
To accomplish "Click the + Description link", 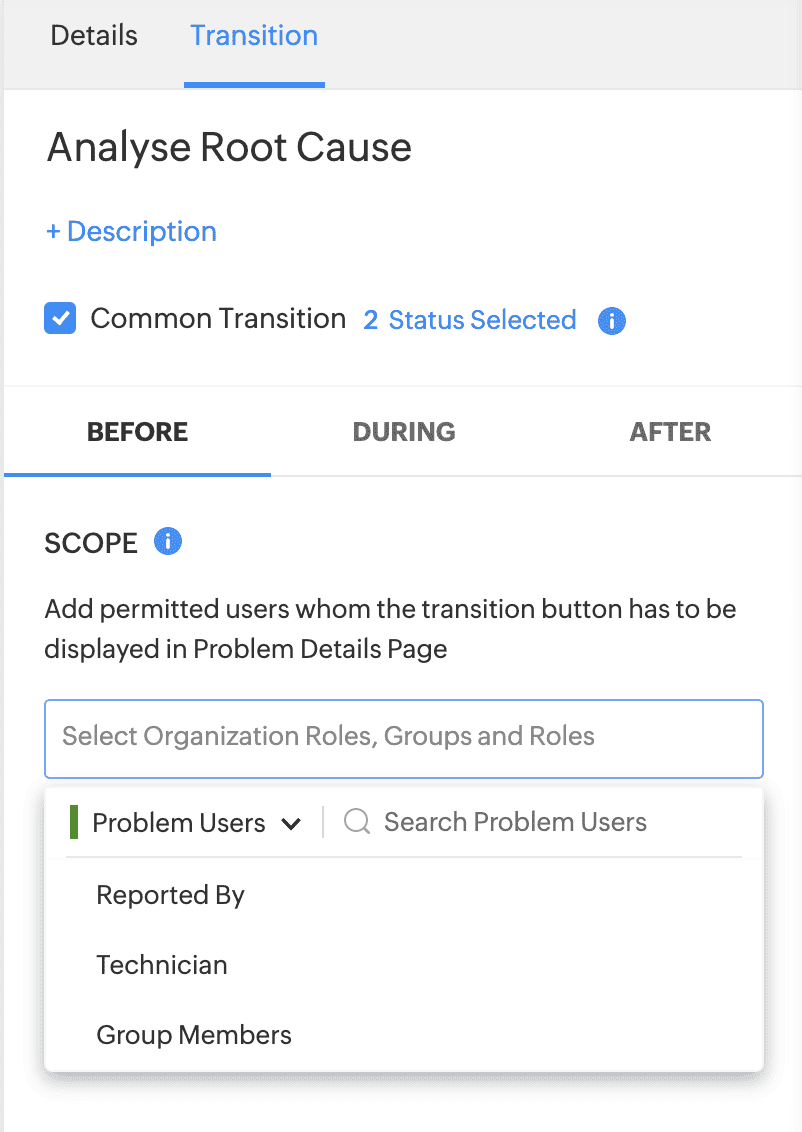I will point(131,232).
